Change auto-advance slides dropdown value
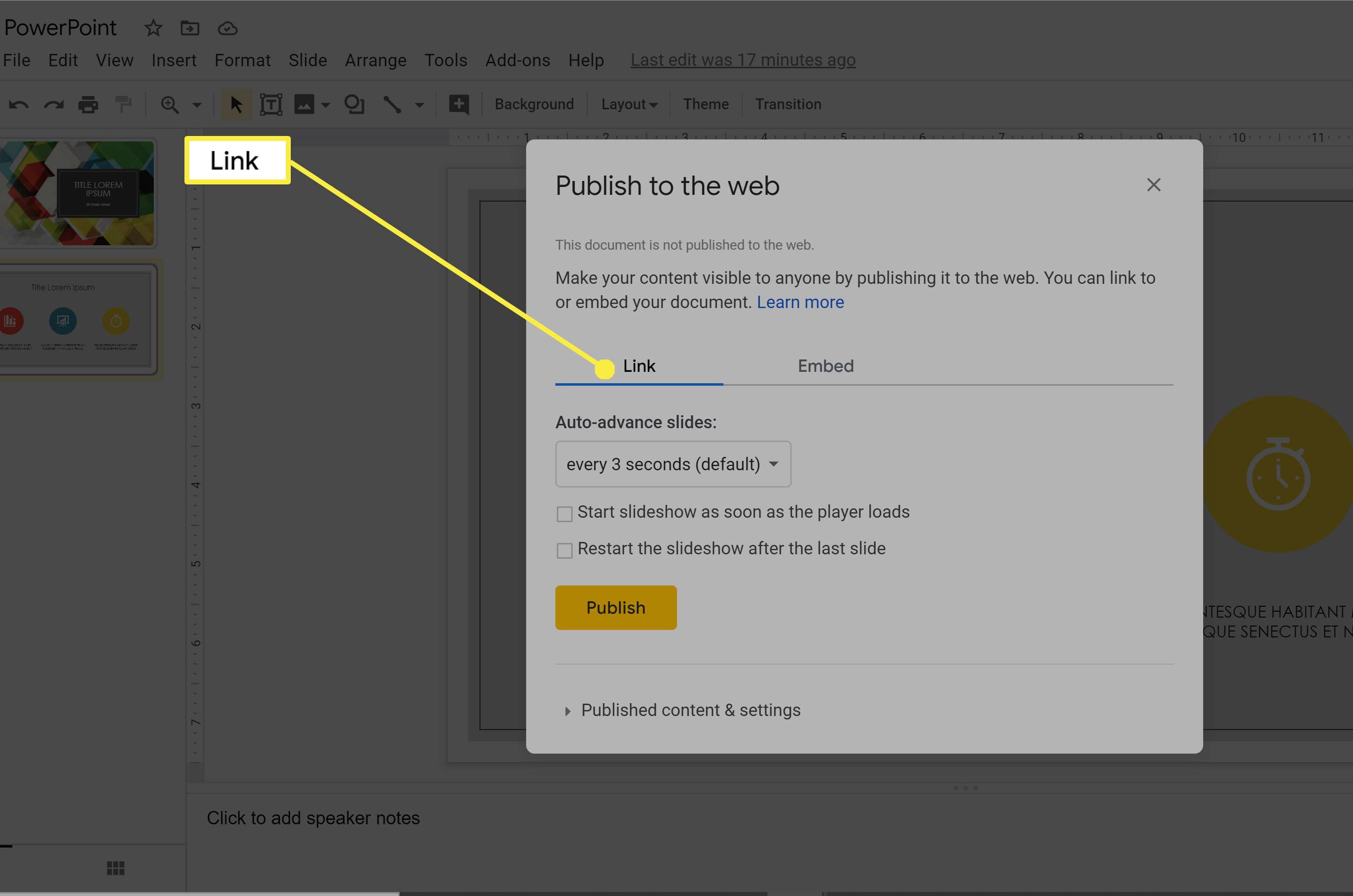 [x=673, y=464]
